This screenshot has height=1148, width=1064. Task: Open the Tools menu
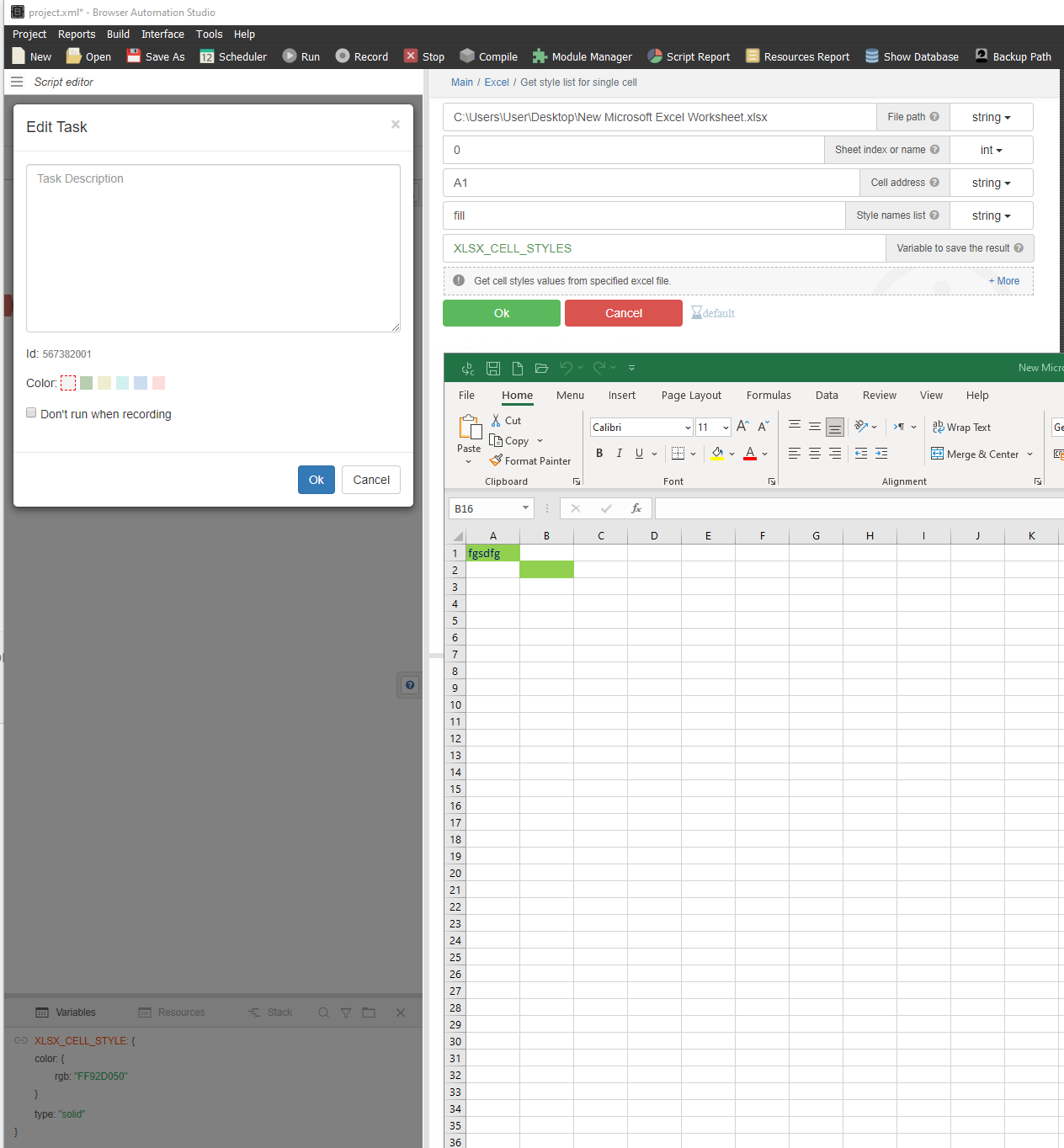209,35
